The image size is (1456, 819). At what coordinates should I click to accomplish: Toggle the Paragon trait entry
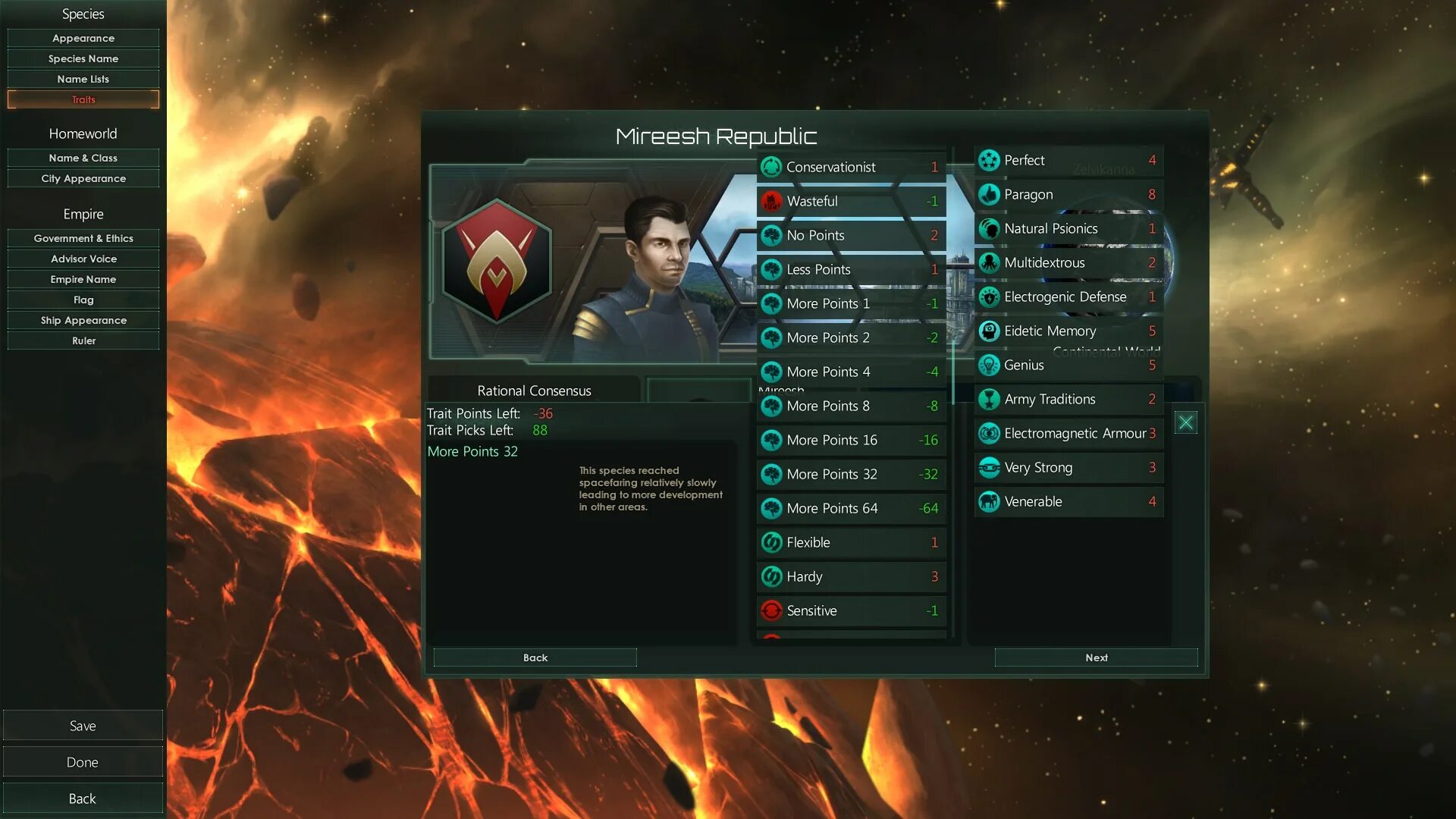(1068, 194)
